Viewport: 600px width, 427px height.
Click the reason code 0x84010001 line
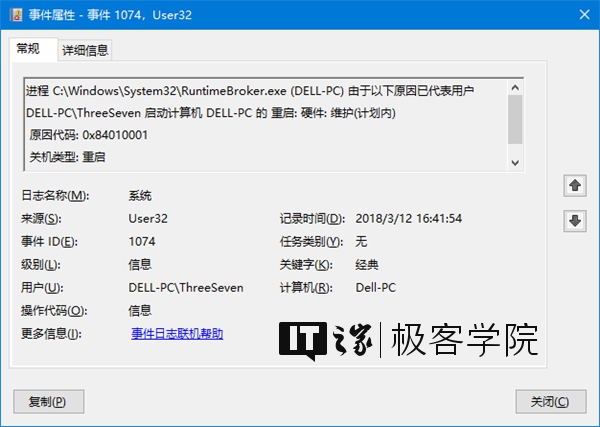88,134
